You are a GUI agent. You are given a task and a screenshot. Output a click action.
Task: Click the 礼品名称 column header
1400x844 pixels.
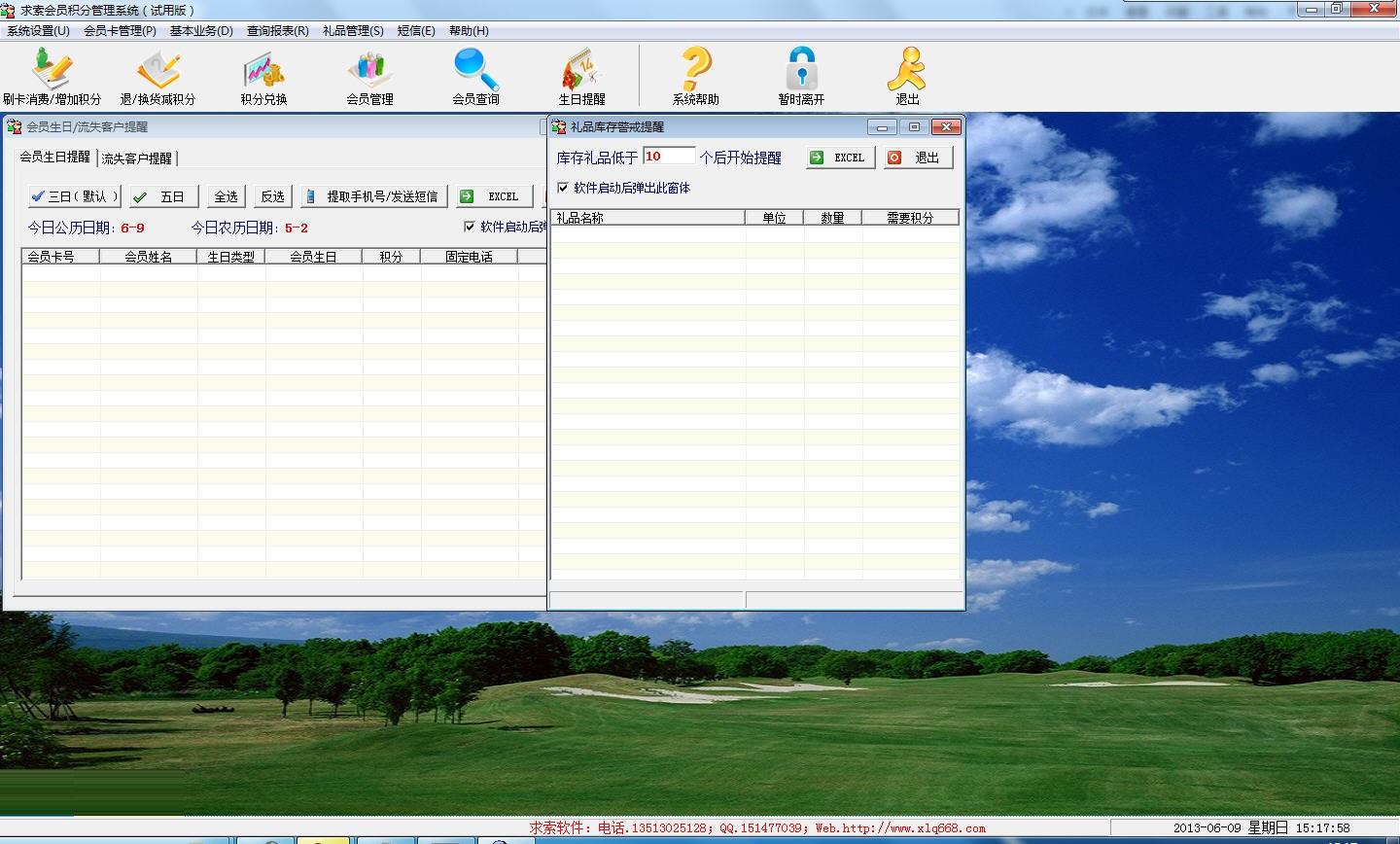pos(647,218)
